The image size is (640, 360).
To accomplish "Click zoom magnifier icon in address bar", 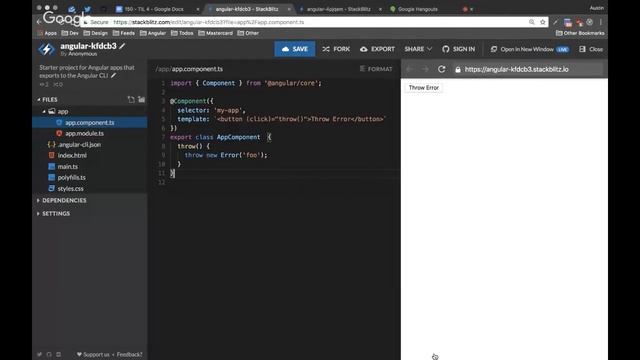I will [531, 22].
